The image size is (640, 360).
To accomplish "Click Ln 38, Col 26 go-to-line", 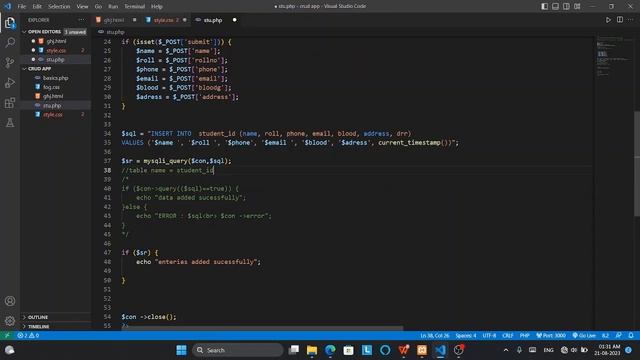I will pyautogui.click(x=434, y=336).
